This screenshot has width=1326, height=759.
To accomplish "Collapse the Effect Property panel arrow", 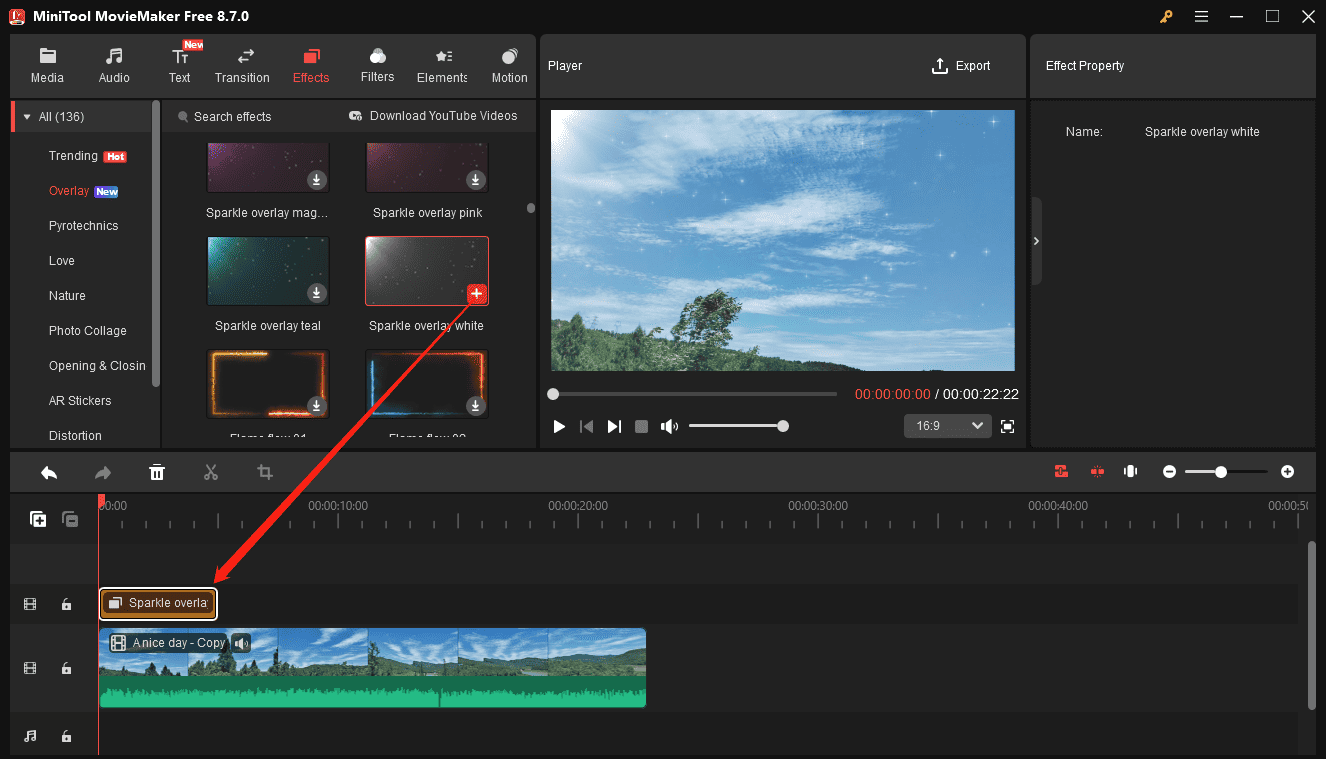I will click(1036, 241).
